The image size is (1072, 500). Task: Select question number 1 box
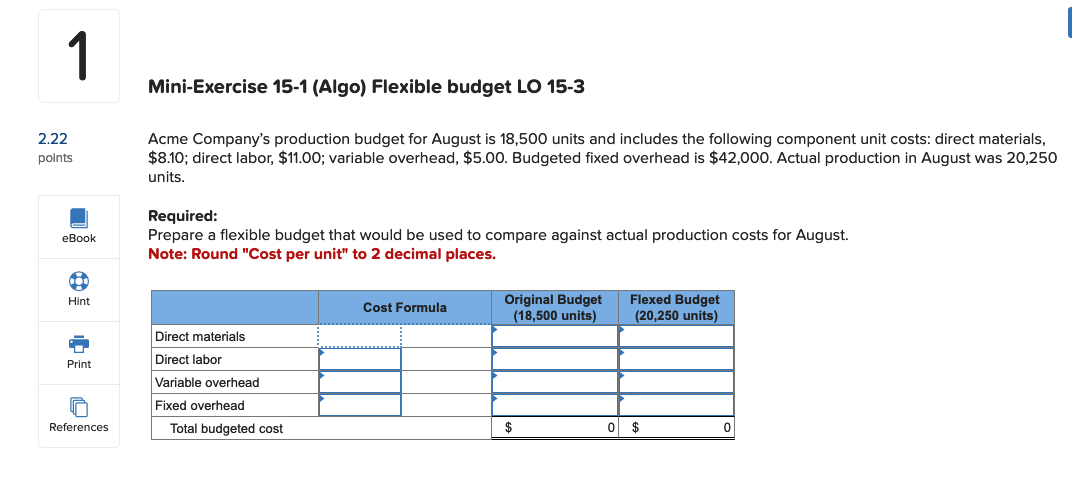[79, 56]
